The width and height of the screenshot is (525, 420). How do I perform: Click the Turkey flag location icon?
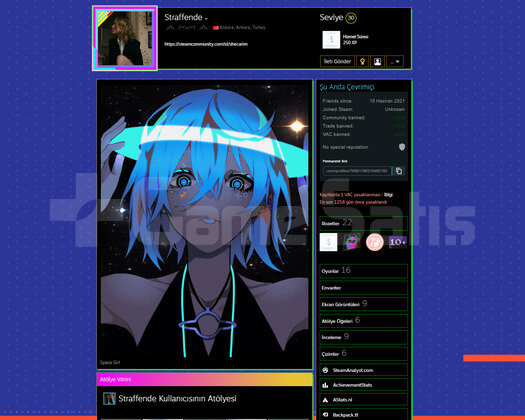[x=216, y=27]
